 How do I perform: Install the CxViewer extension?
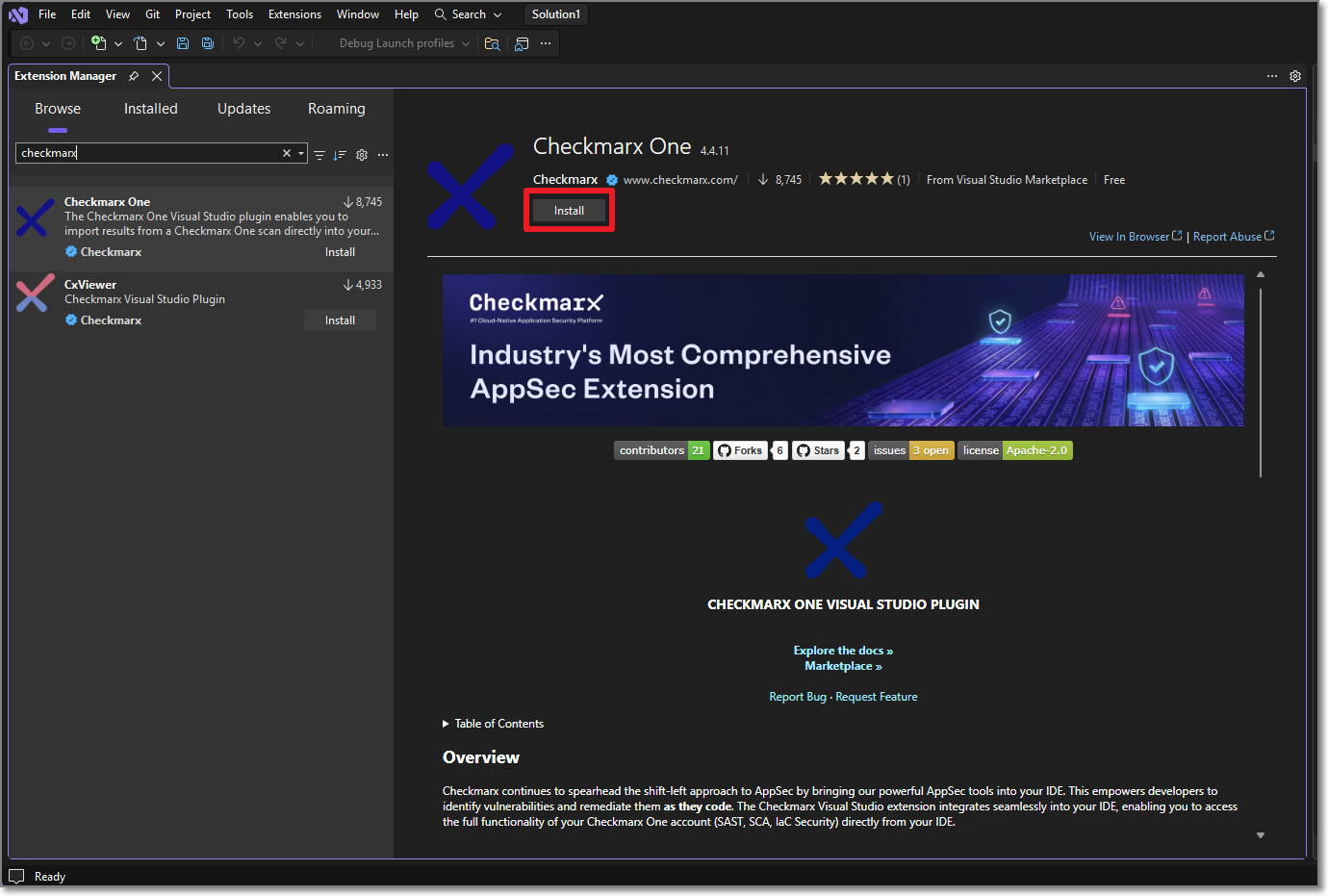click(x=340, y=320)
